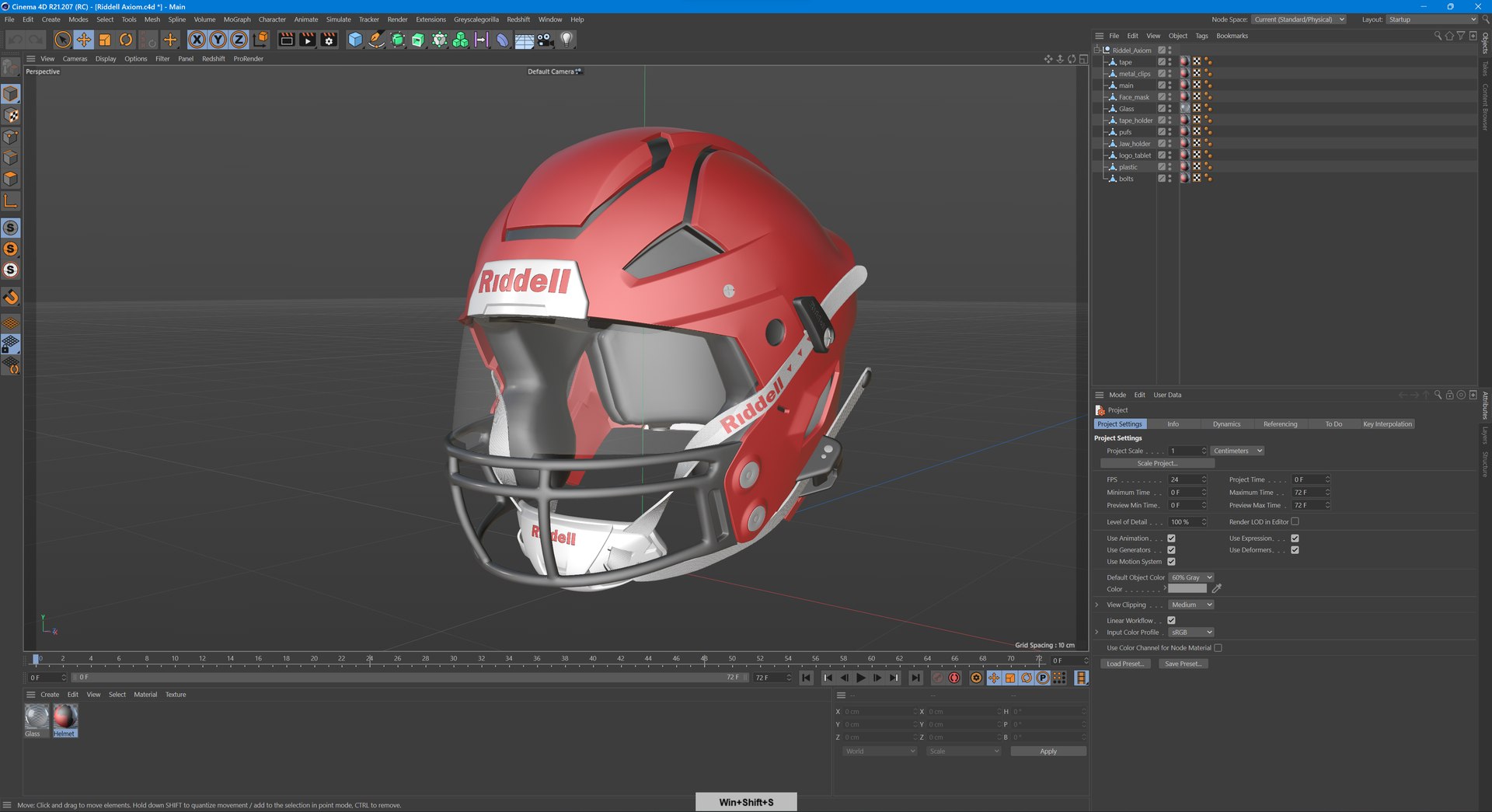Open the MoGraph menu
Viewport: 1492px width, 812px height.
(237, 19)
